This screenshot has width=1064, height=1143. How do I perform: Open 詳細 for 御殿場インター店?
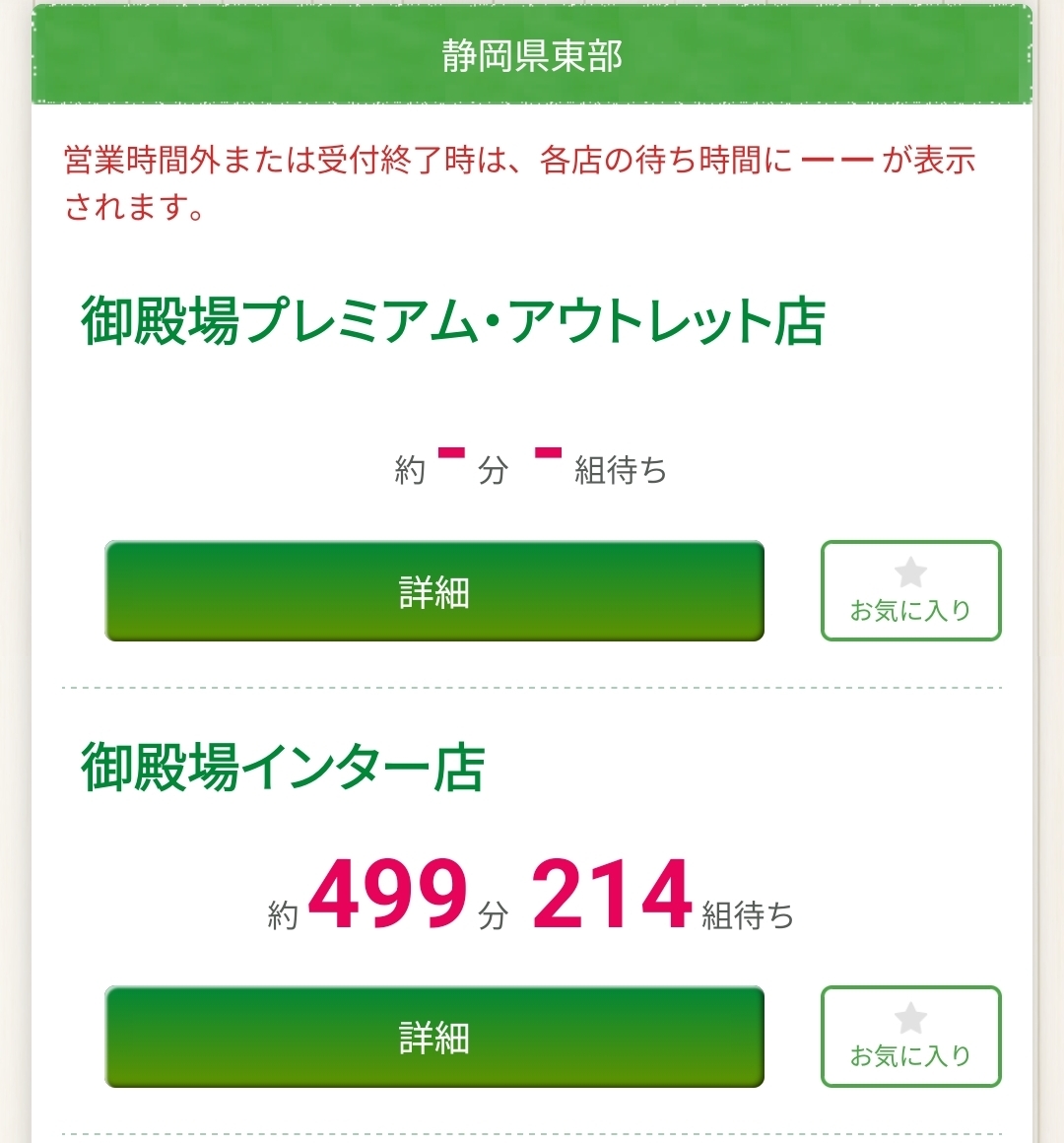coord(434,1037)
